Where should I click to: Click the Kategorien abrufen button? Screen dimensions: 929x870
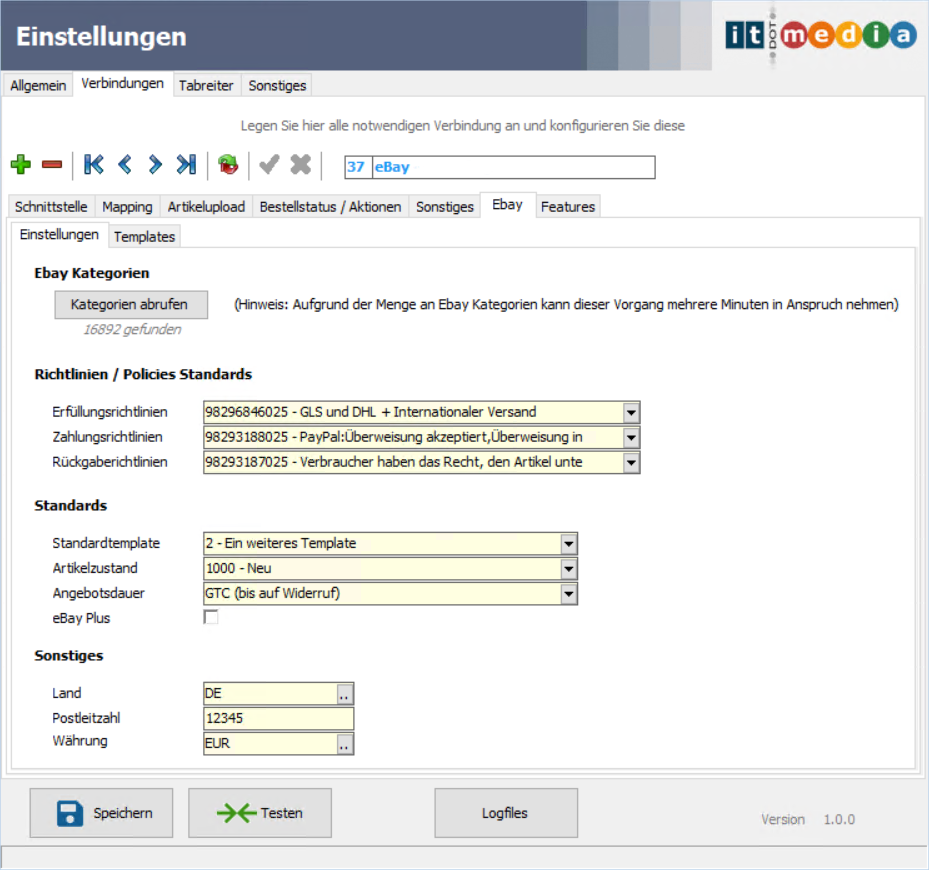129,304
